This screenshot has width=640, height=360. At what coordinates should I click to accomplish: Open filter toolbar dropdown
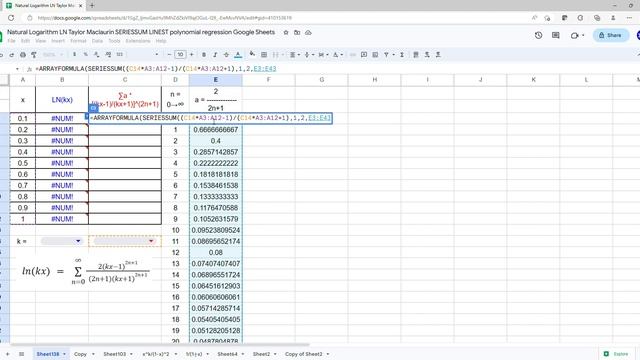pyautogui.click(x=388, y=55)
